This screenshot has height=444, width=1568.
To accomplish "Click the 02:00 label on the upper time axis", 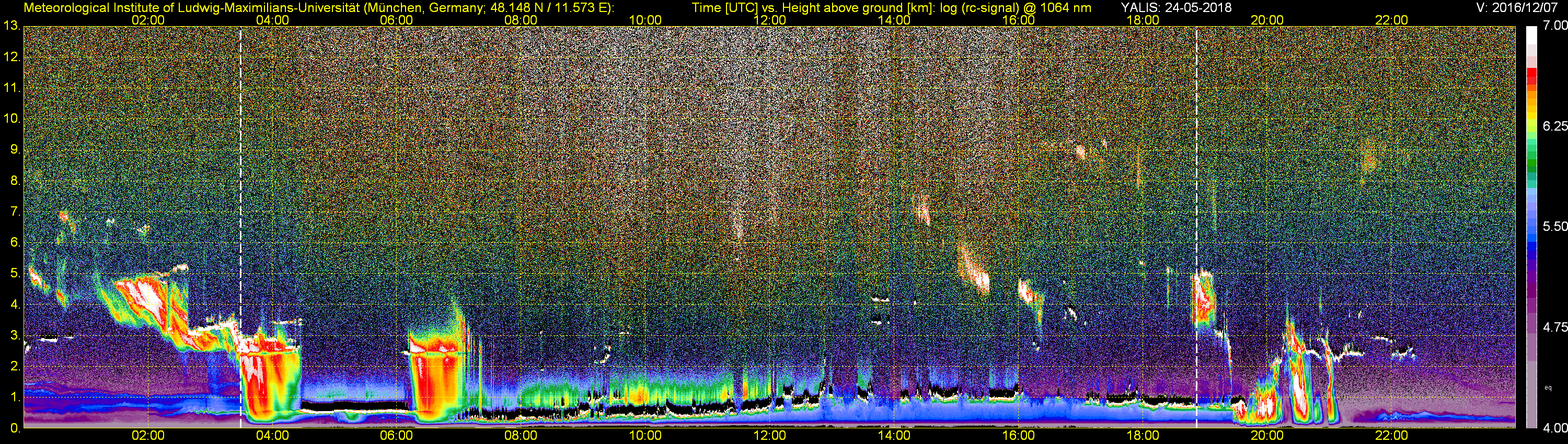I will pyautogui.click(x=148, y=20).
